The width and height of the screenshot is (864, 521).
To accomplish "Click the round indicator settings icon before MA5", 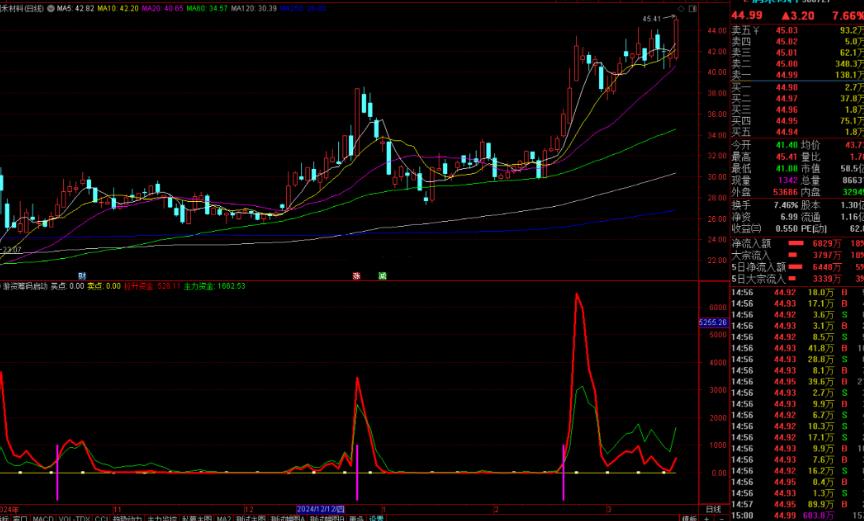I will point(51,9).
